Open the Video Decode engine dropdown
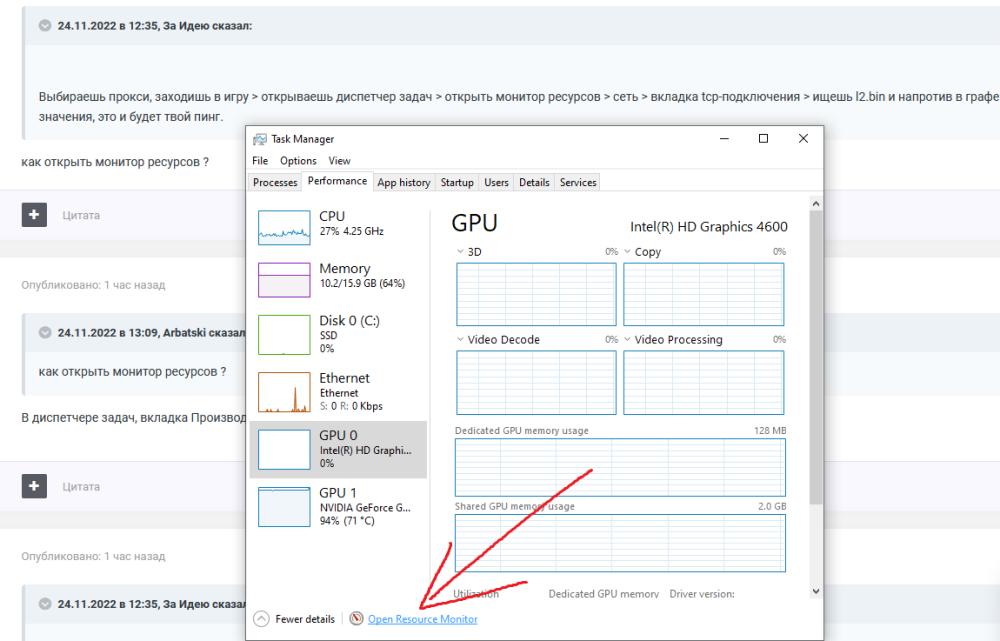The image size is (1000, 641). tap(460, 340)
